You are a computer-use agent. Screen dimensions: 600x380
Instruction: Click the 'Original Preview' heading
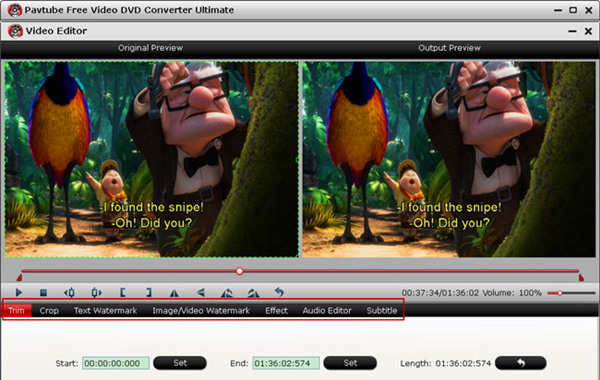(150, 48)
